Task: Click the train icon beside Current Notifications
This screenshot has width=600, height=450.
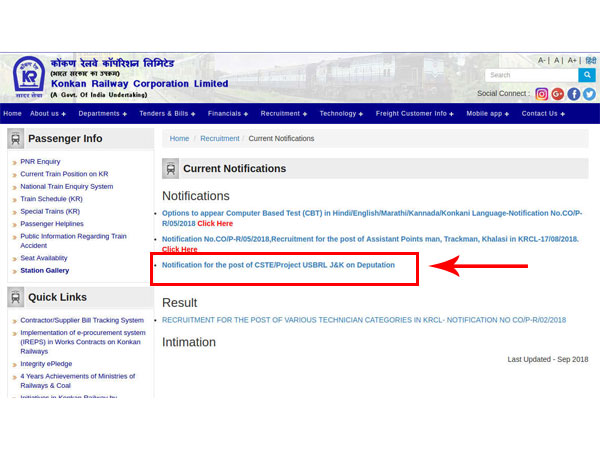Action: pyautogui.click(x=171, y=169)
